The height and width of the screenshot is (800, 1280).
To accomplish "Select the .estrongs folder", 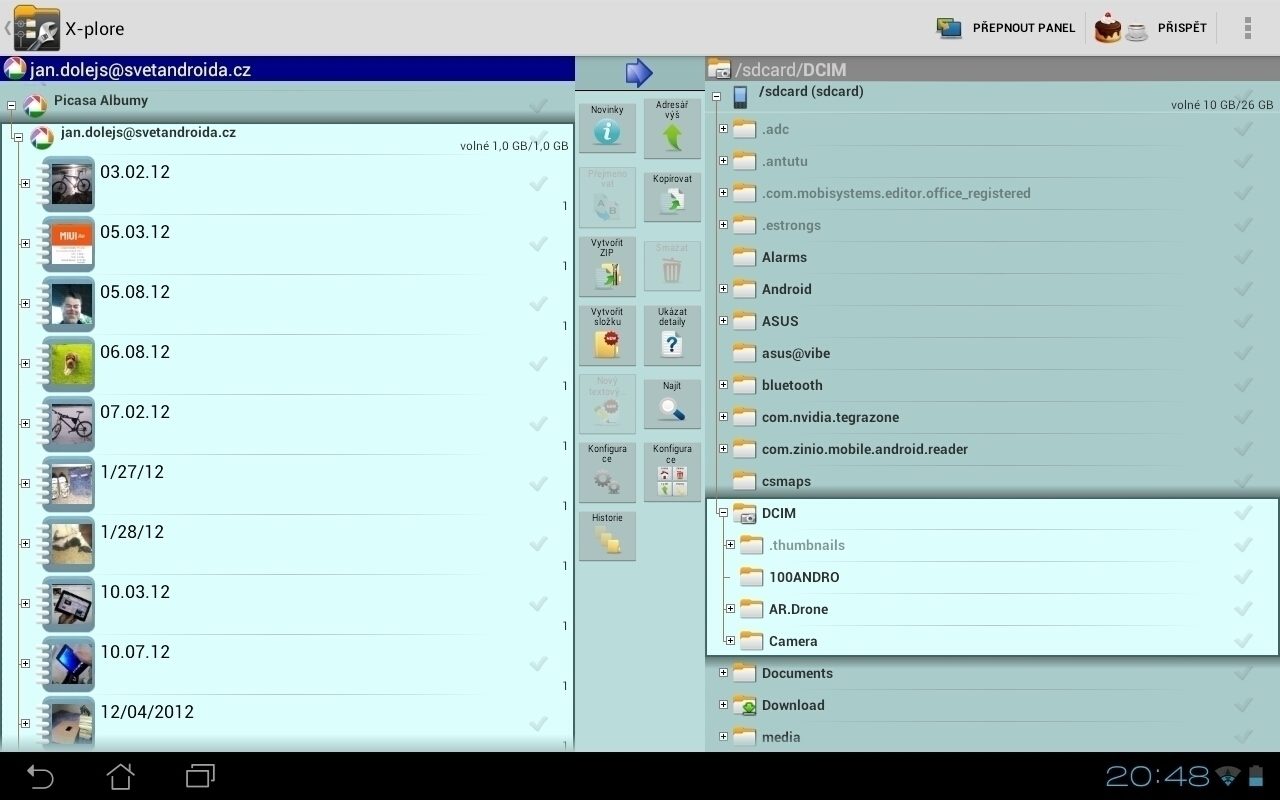I will (x=992, y=225).
